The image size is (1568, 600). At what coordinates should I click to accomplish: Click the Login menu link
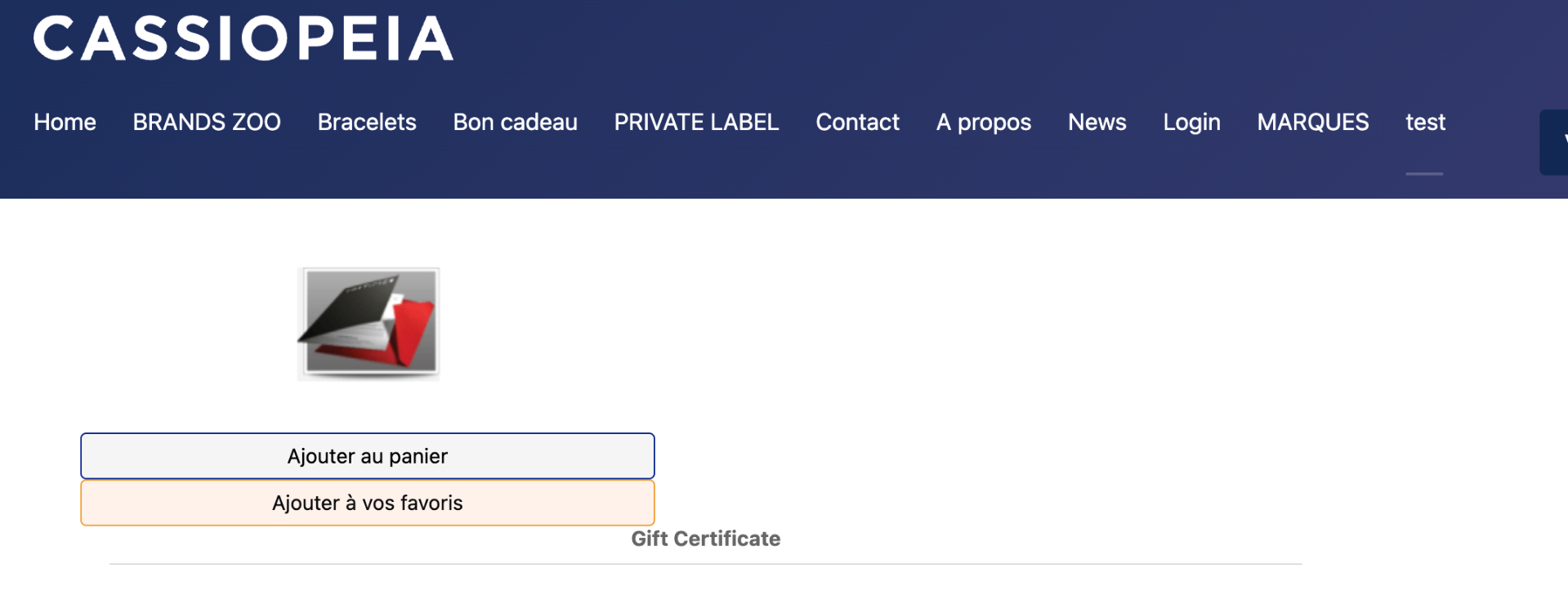click(1191, 122)
